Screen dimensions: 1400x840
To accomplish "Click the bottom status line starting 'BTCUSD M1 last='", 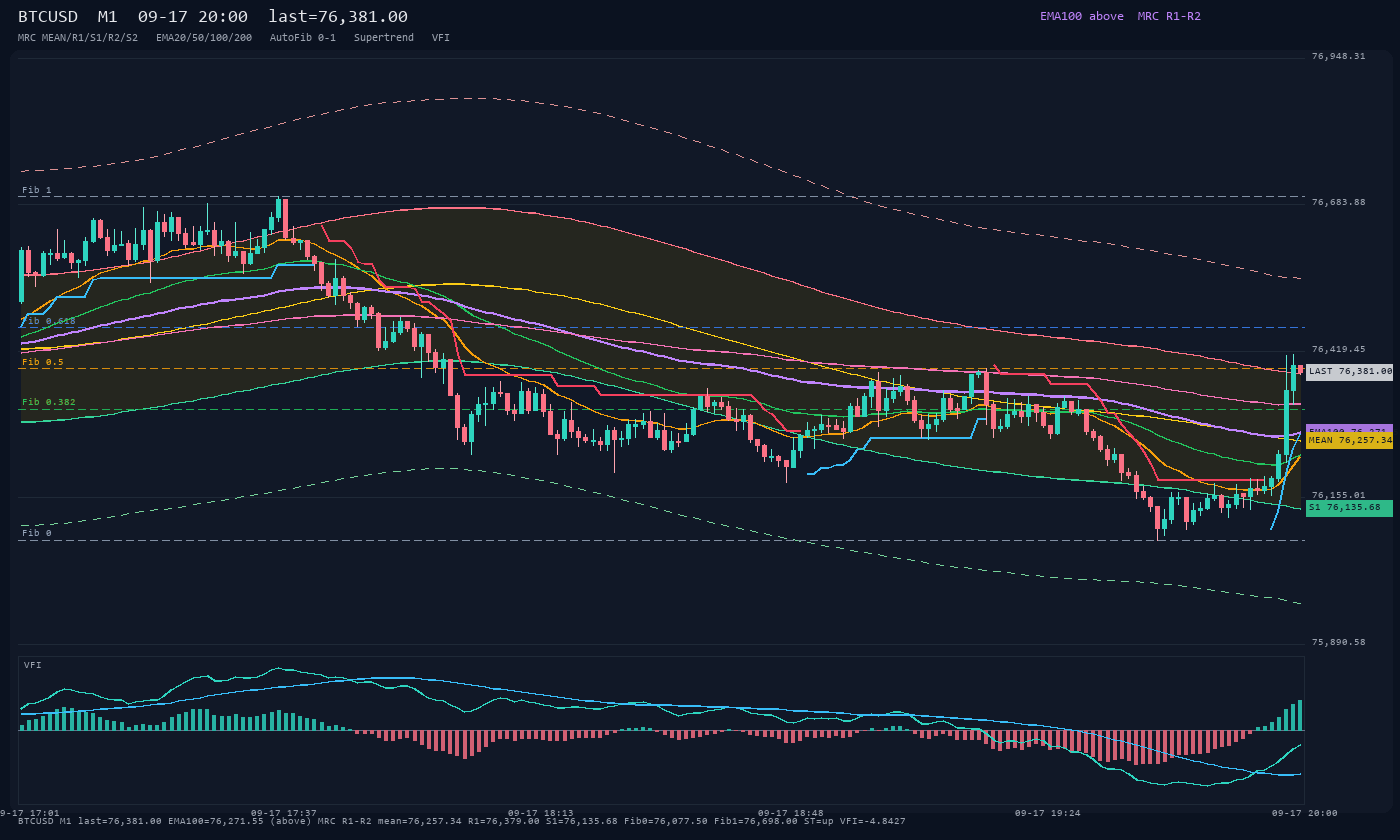I will (462, 821).
